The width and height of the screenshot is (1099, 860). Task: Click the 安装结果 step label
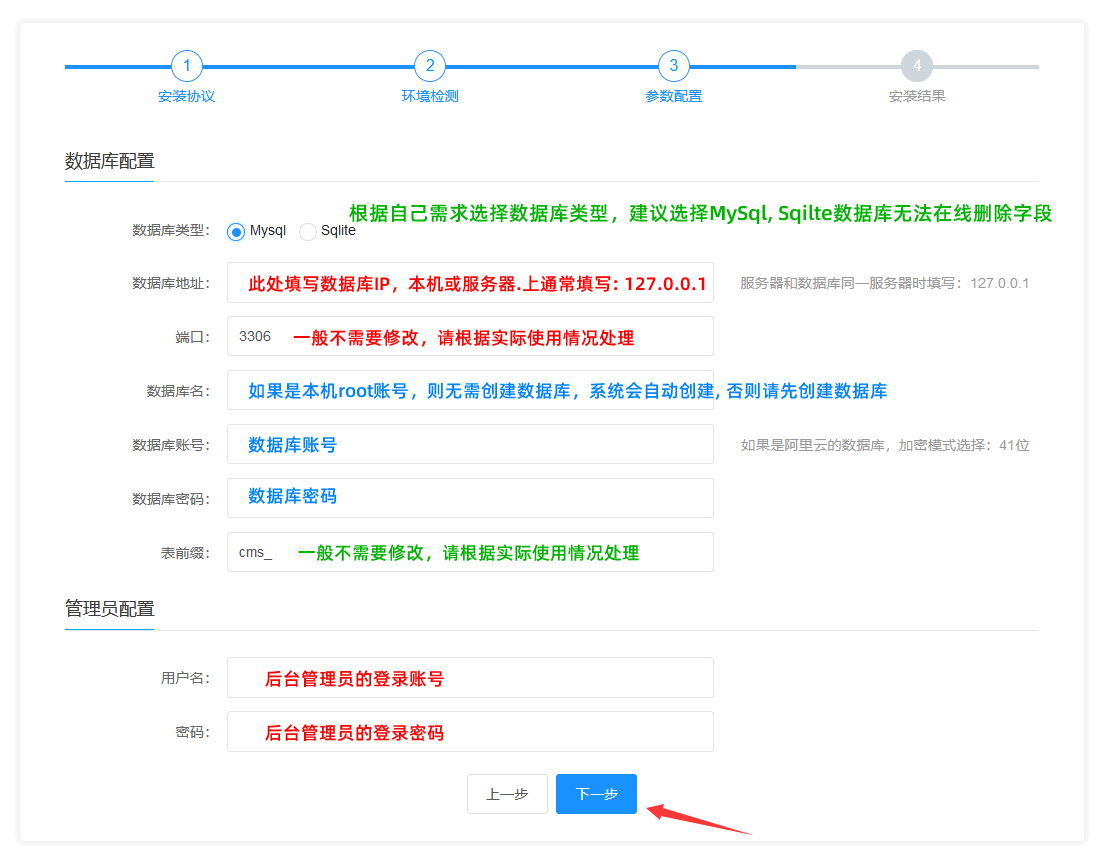[x=917, y=97]
